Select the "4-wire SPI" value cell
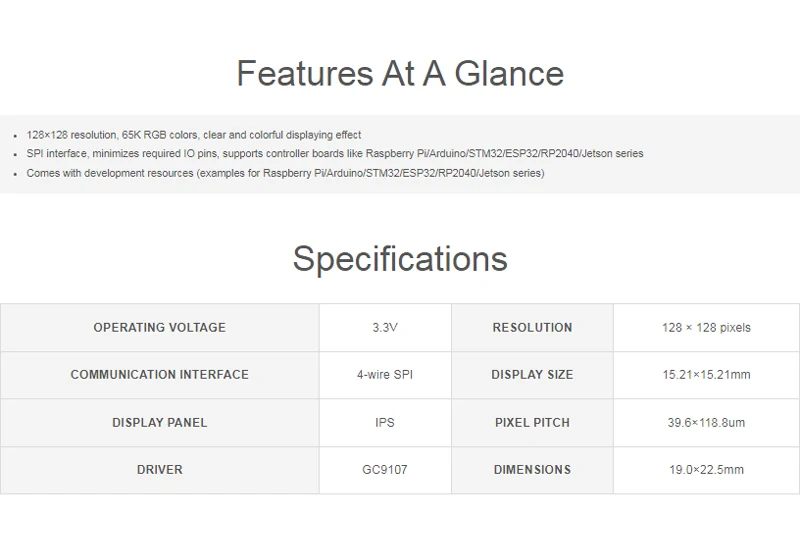The image size is (800, 545). coord(385,375)
